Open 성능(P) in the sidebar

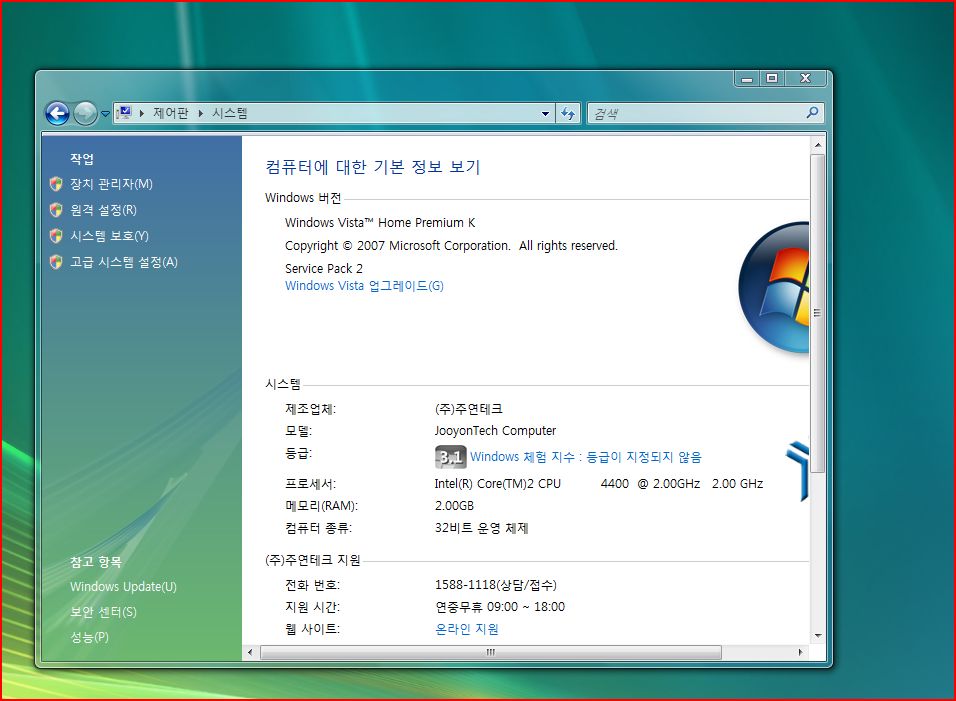[90, 637]
